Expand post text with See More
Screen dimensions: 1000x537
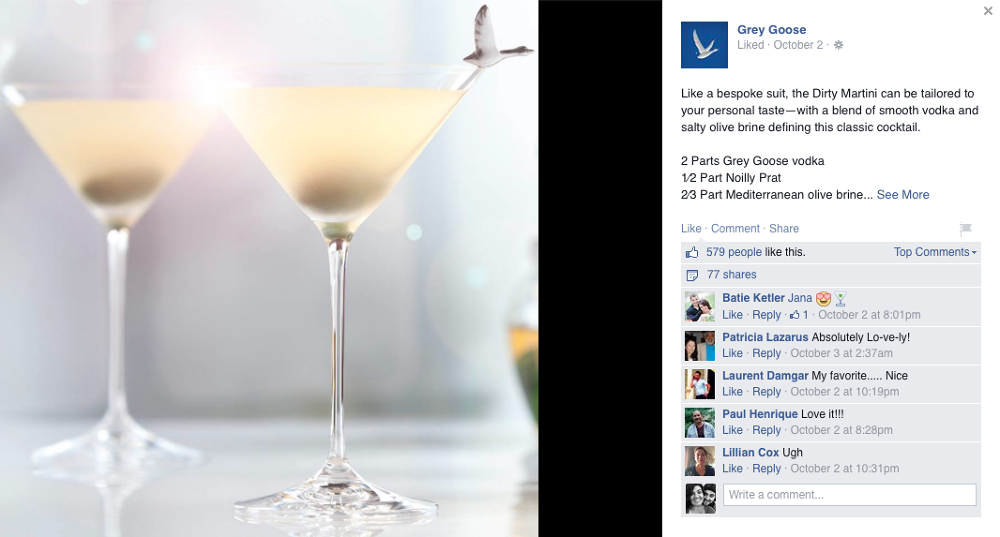point(902,195)
